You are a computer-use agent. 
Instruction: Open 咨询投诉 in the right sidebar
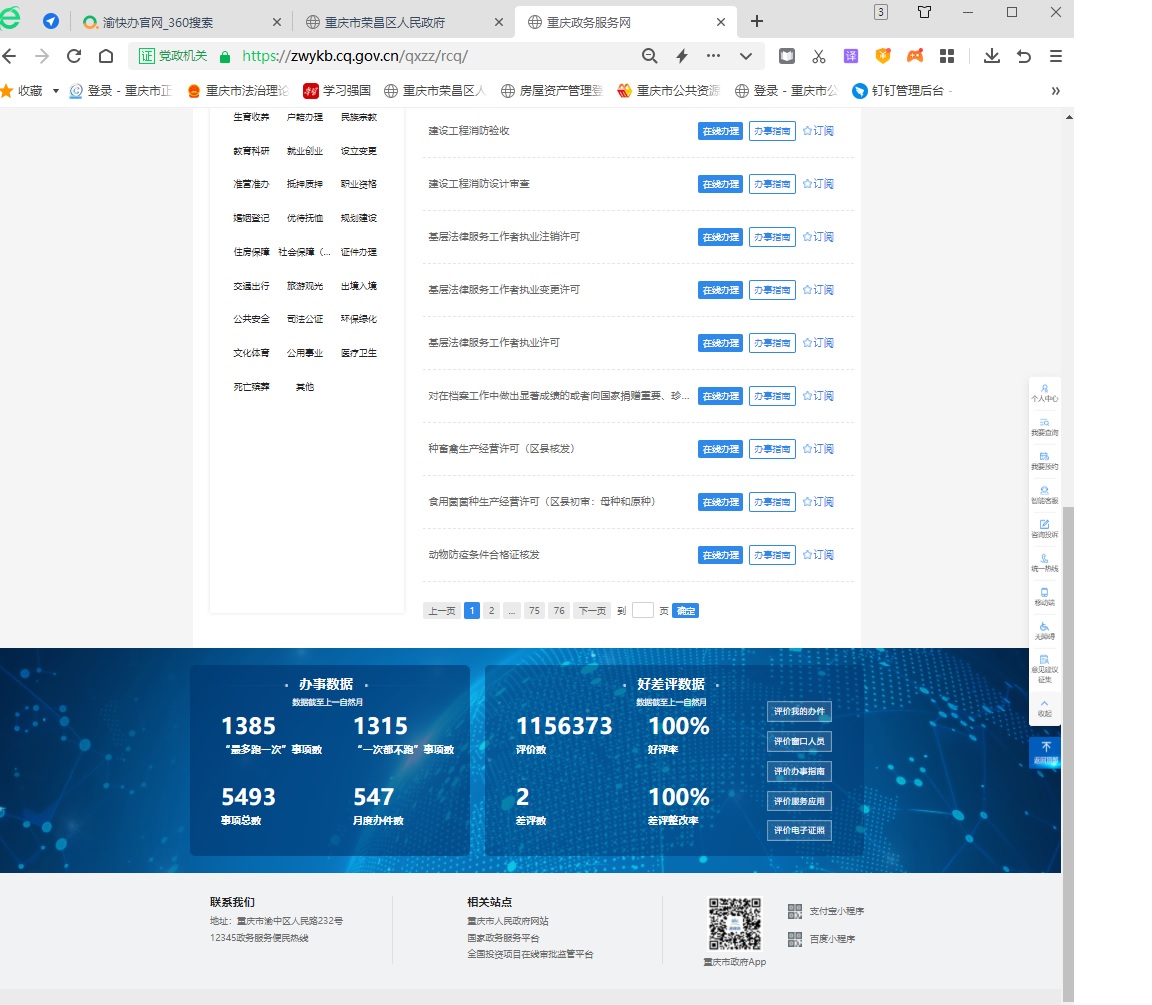(1045, 529)
